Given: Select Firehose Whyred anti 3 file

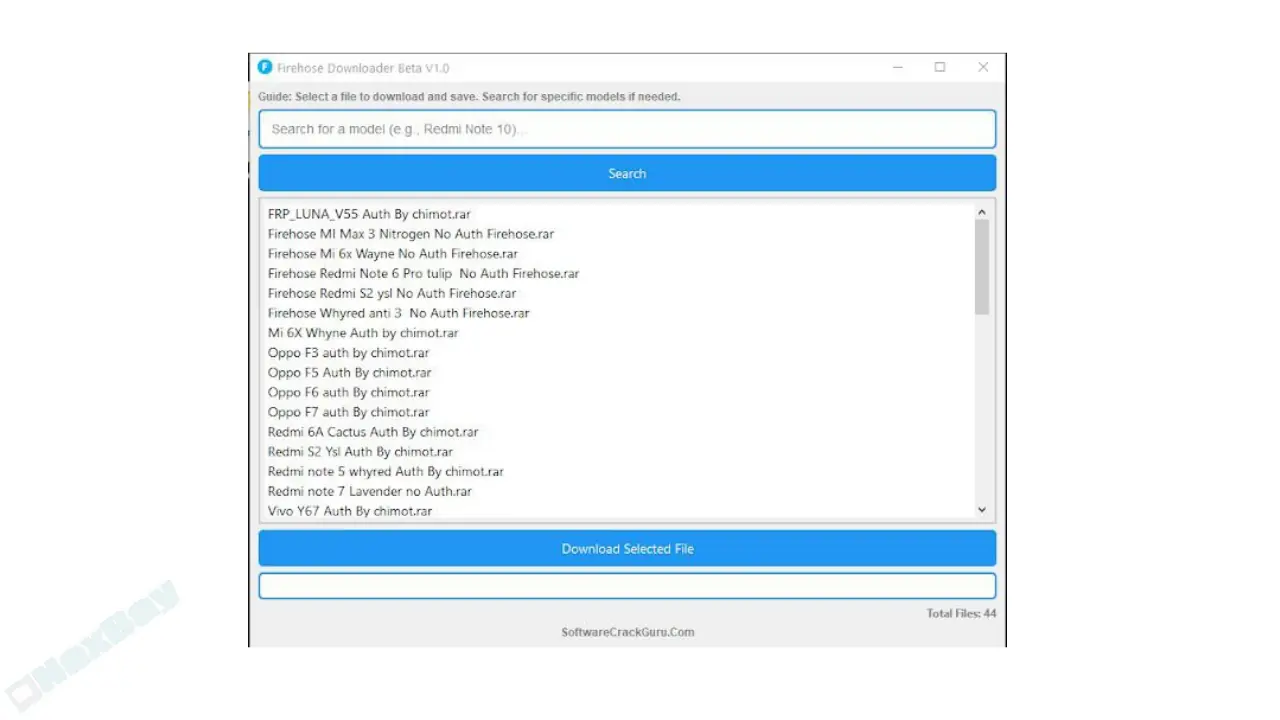Looking at the screenshot, I should click(x=398, y=313).
